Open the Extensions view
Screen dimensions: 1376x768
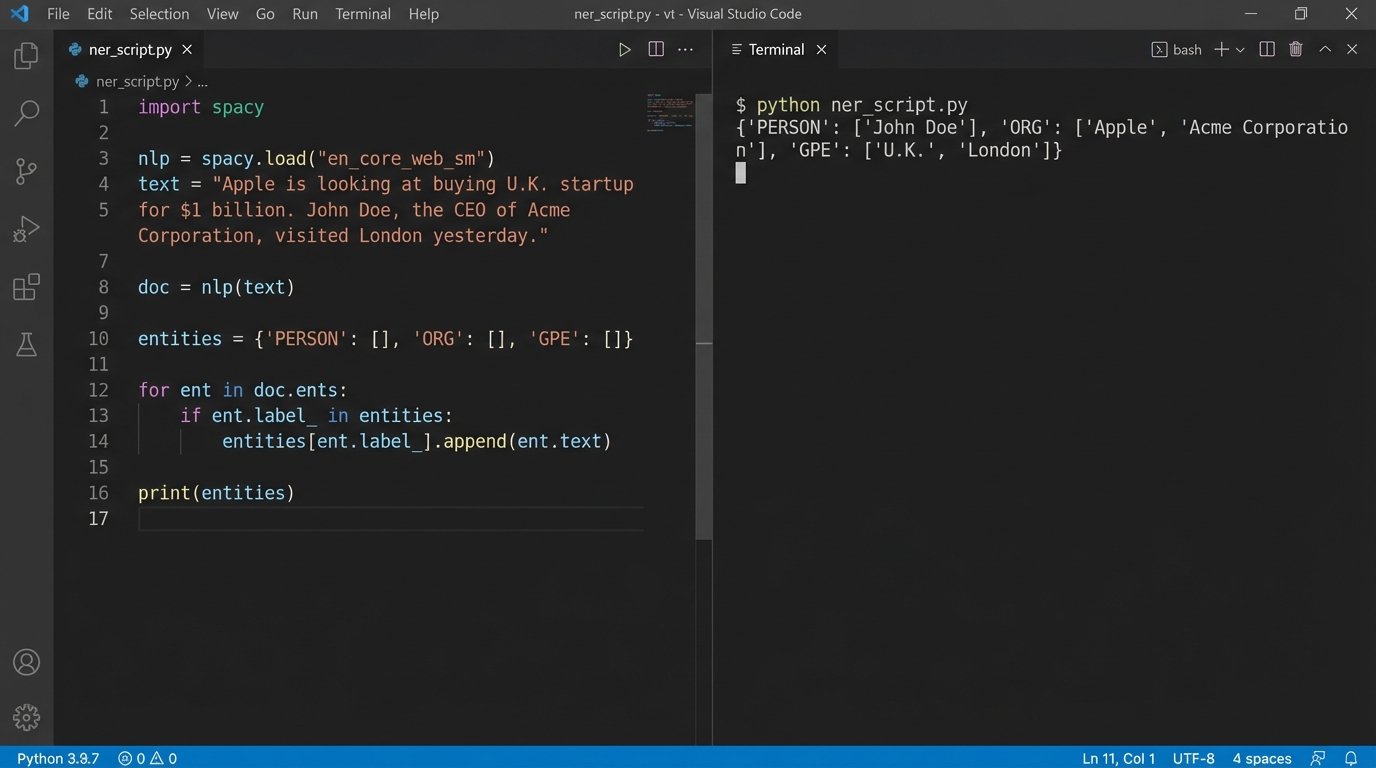click(x=26, y=287)
